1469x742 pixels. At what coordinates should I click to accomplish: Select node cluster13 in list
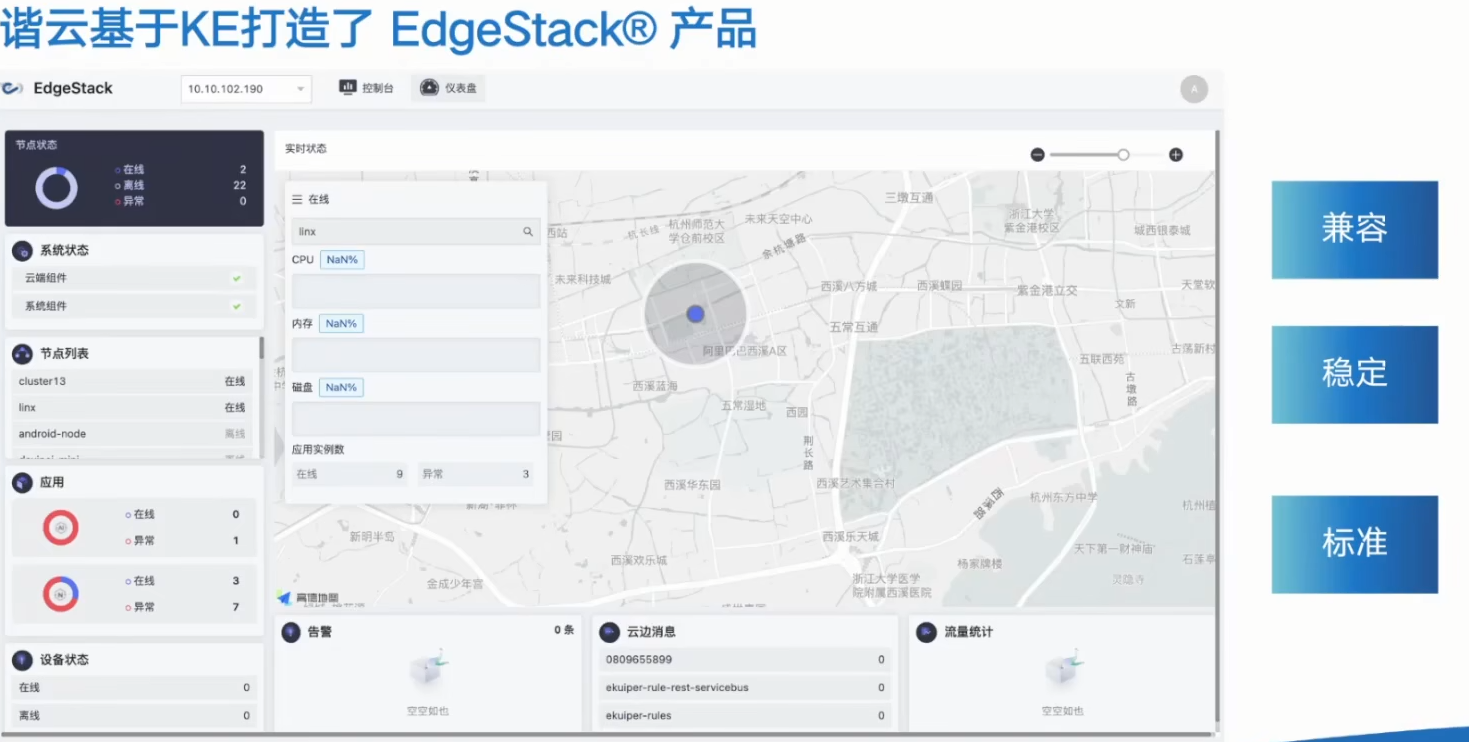(132, 381)
